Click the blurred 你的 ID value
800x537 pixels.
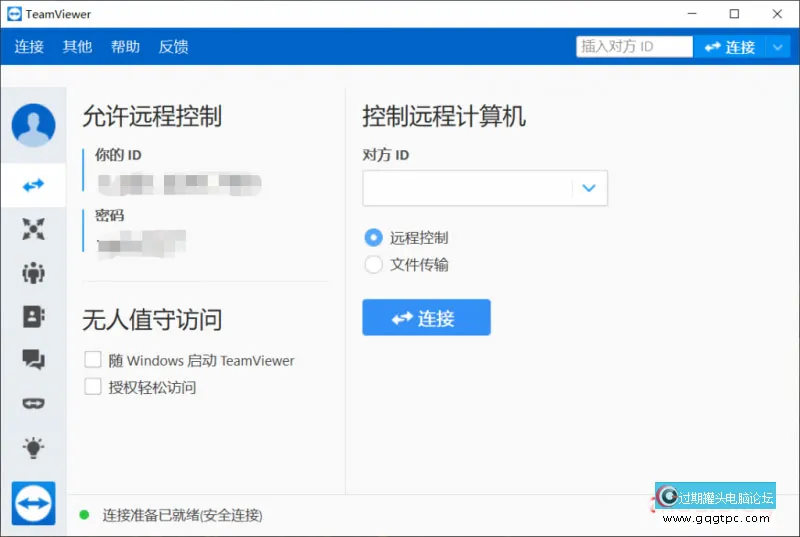click(x=179, y=185)
